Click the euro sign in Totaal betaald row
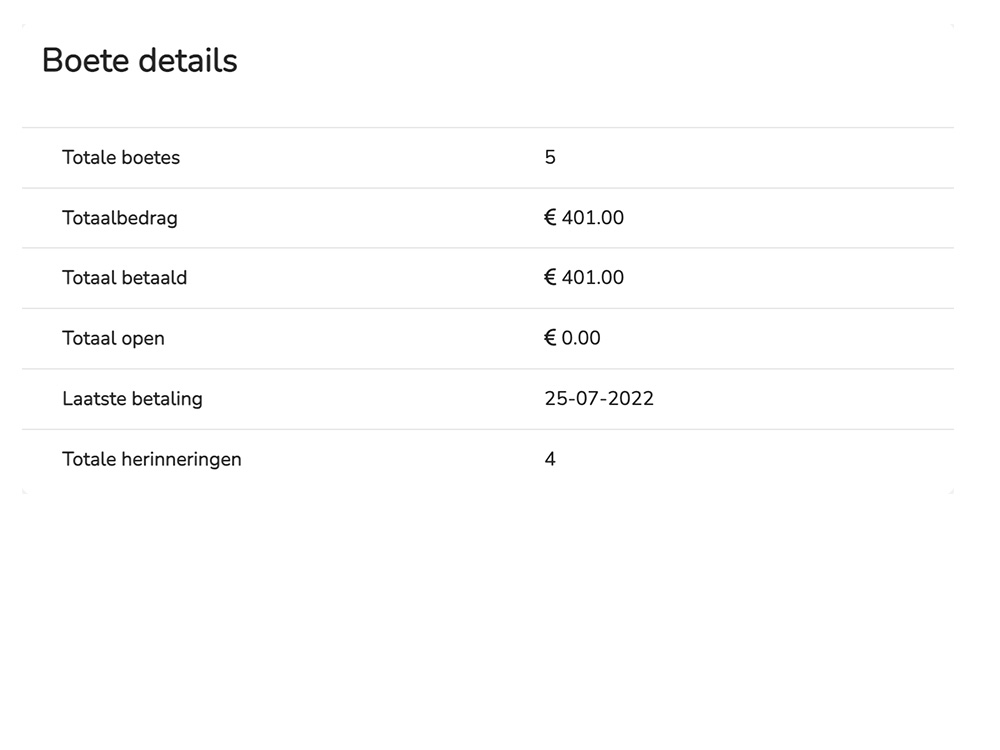1000x750 pixels. pyautogui.click(x=550, y=277)
